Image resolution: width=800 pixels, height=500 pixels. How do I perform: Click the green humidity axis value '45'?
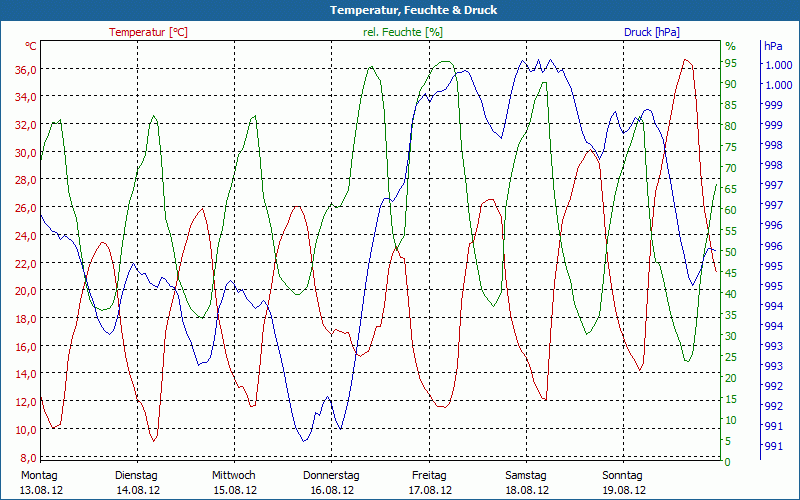[731, 273]
